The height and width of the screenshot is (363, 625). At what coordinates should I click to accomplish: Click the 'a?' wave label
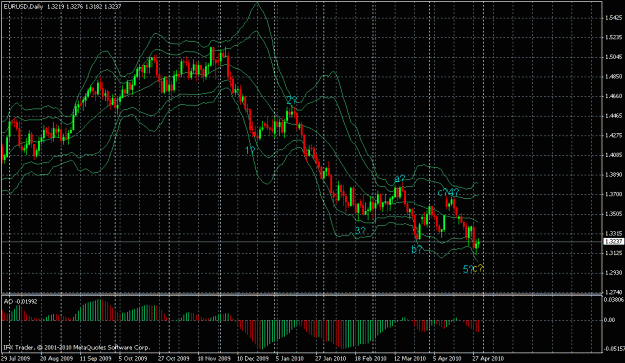click(x=400, y=179)
